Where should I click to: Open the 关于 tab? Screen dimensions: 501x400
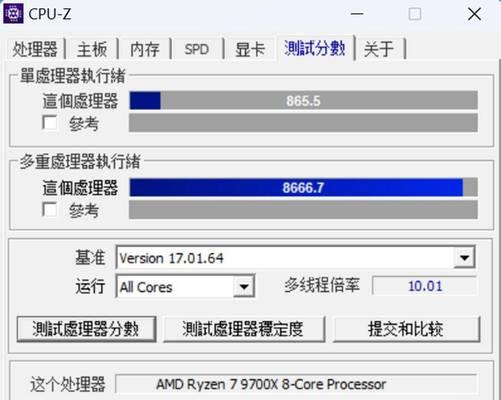(379, 49)
